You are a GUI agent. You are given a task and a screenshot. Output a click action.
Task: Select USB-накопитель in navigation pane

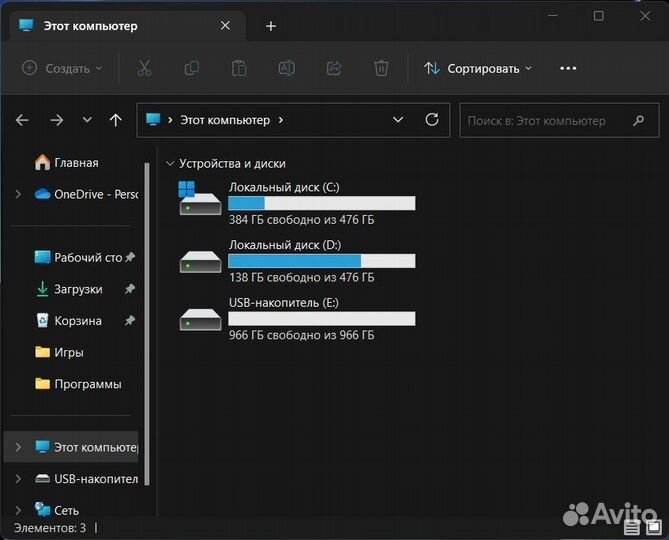86,479
